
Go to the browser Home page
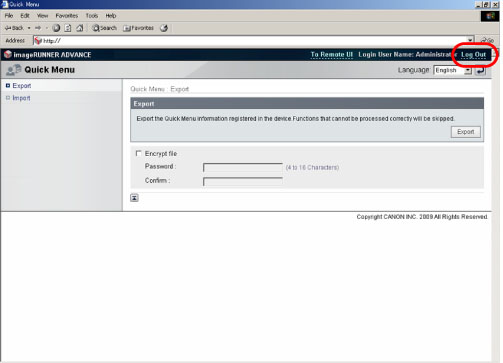tap(79, 28)
